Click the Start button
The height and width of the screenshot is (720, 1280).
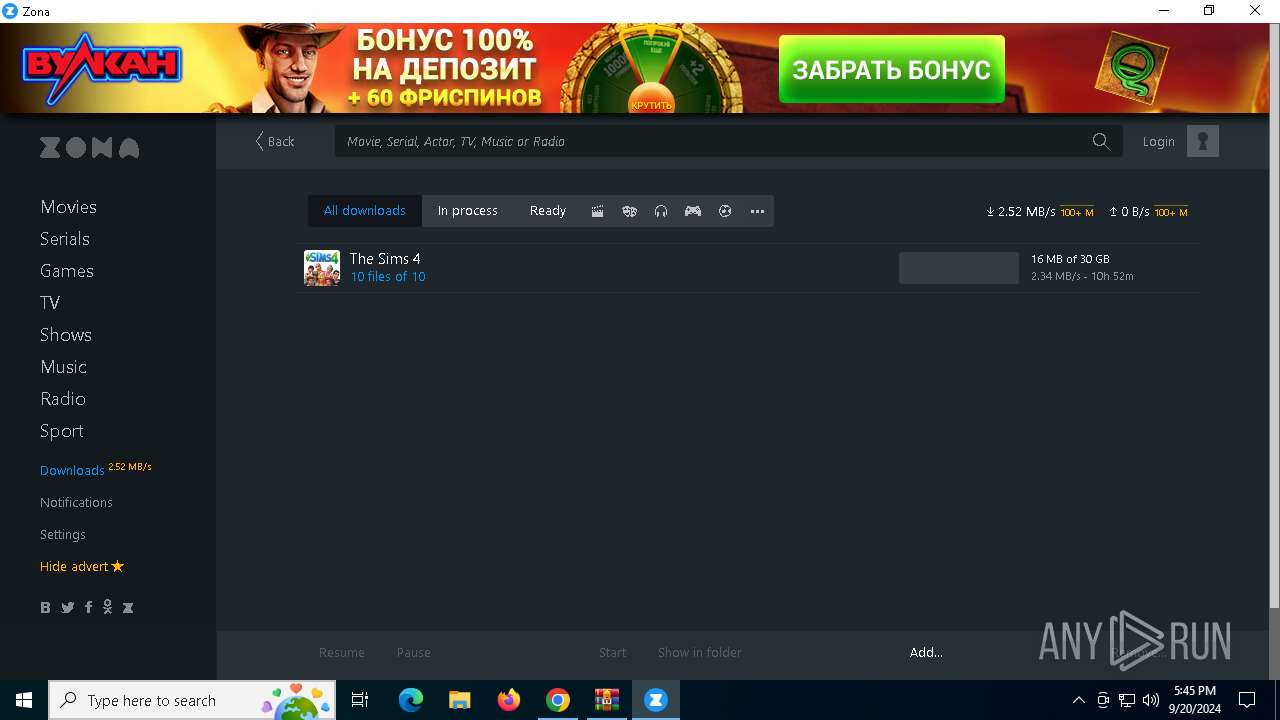point(613,652)
